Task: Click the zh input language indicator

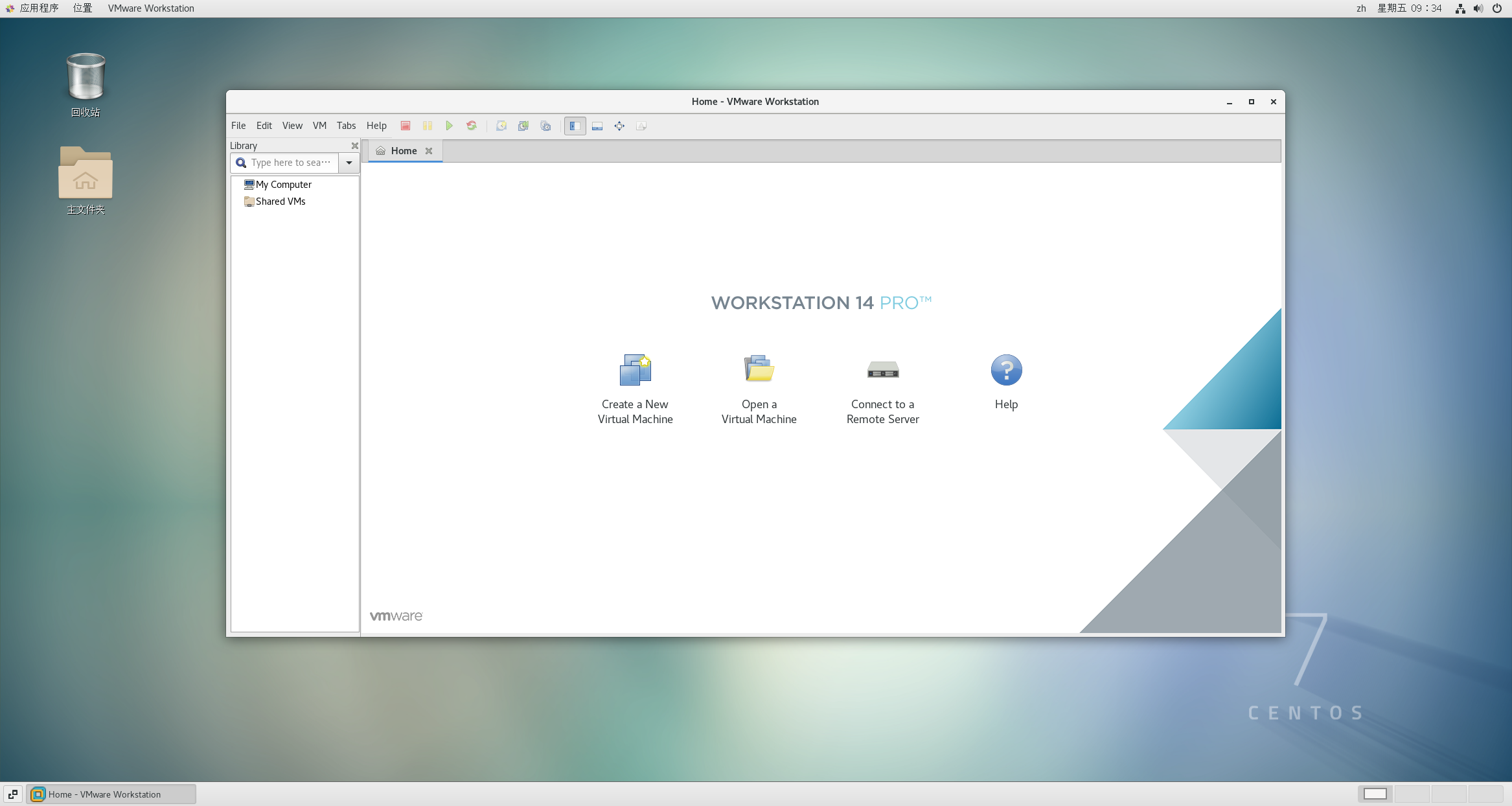Action: [x=1361, y=8]
